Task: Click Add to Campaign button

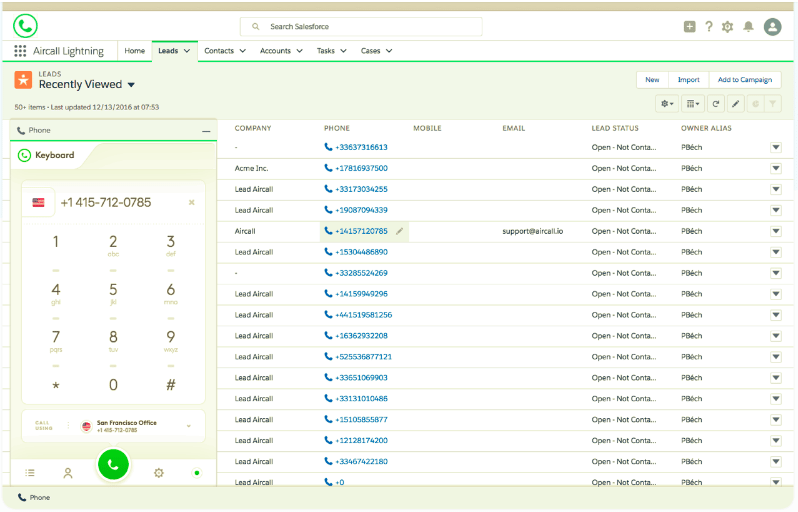Action: tap(745, 80)
